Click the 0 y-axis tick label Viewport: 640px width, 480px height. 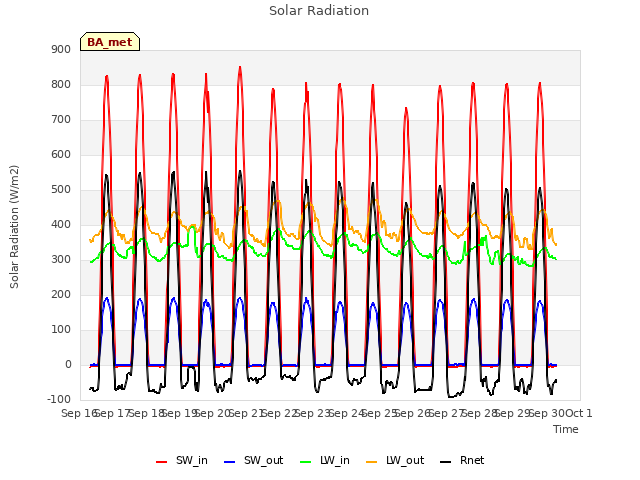coord(68,365)
